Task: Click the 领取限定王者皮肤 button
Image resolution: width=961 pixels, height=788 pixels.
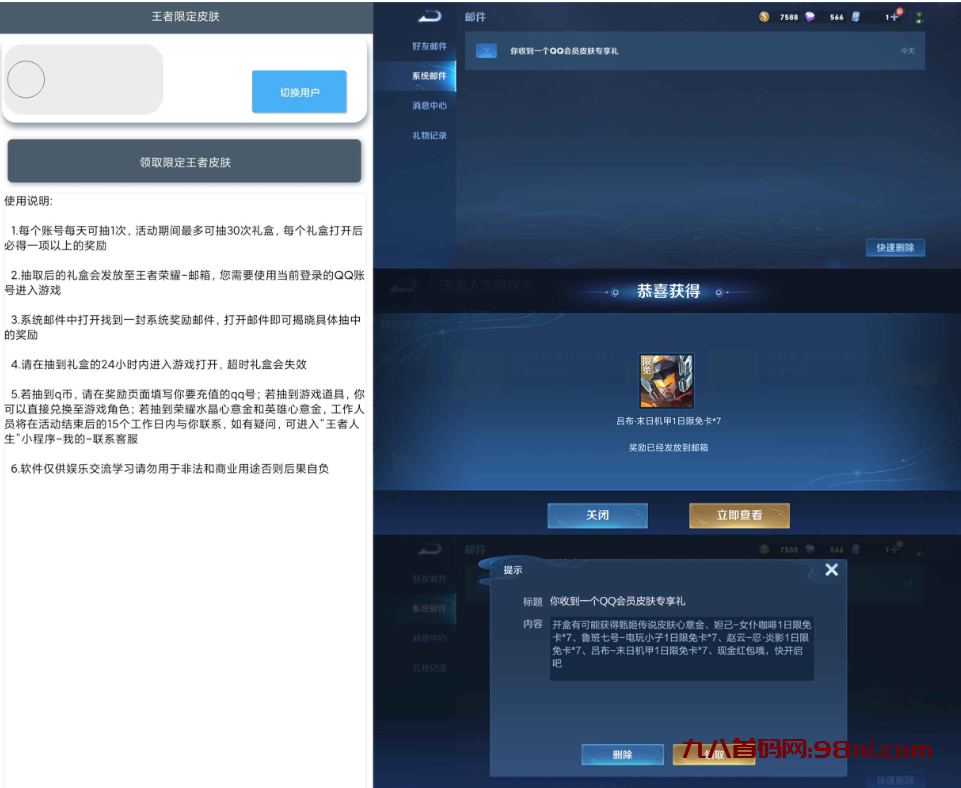Action: click(x=184, y=161)
